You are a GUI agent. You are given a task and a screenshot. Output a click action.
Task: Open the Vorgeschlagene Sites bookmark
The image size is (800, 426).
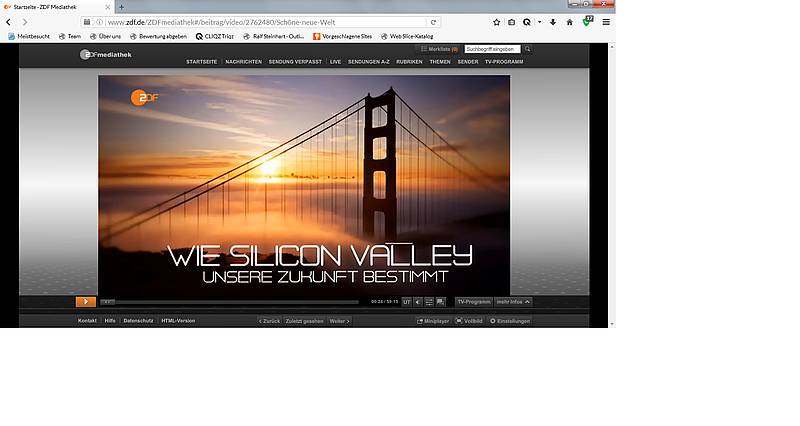[x=343, y=36]
